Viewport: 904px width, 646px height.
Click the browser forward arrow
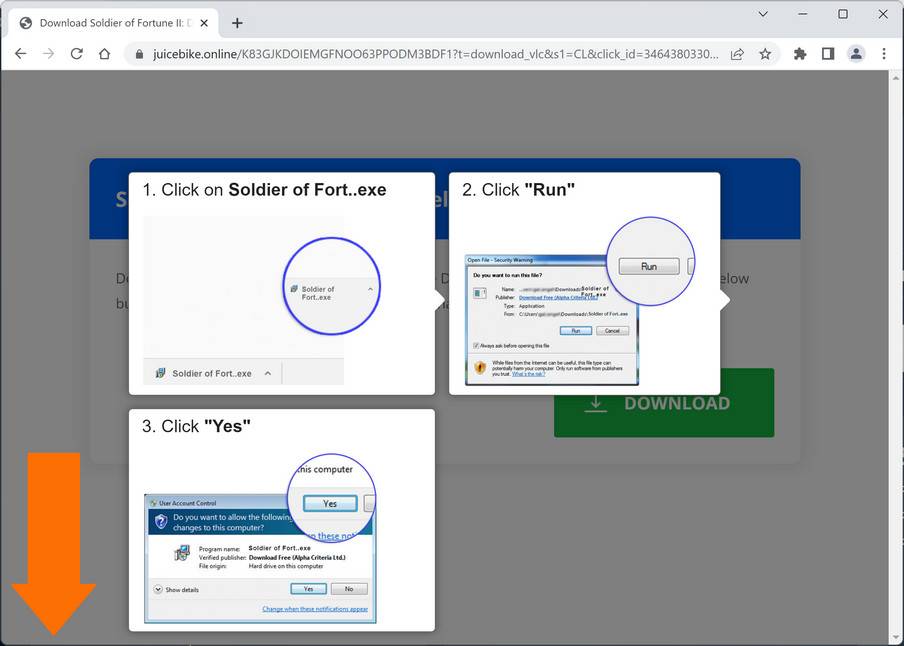(x=48, y=54)
